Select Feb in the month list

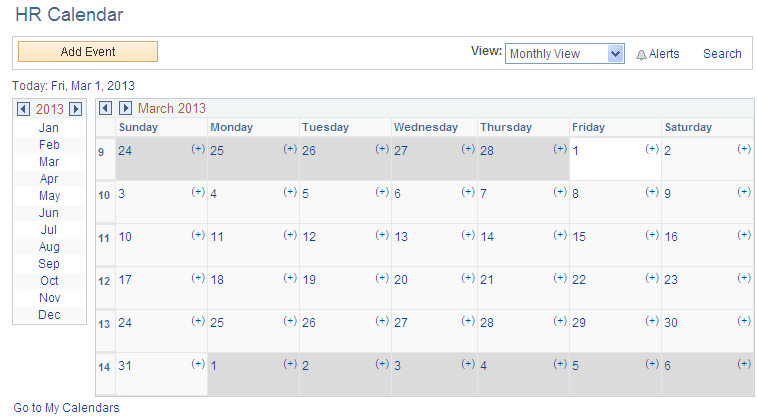(49, 145)
